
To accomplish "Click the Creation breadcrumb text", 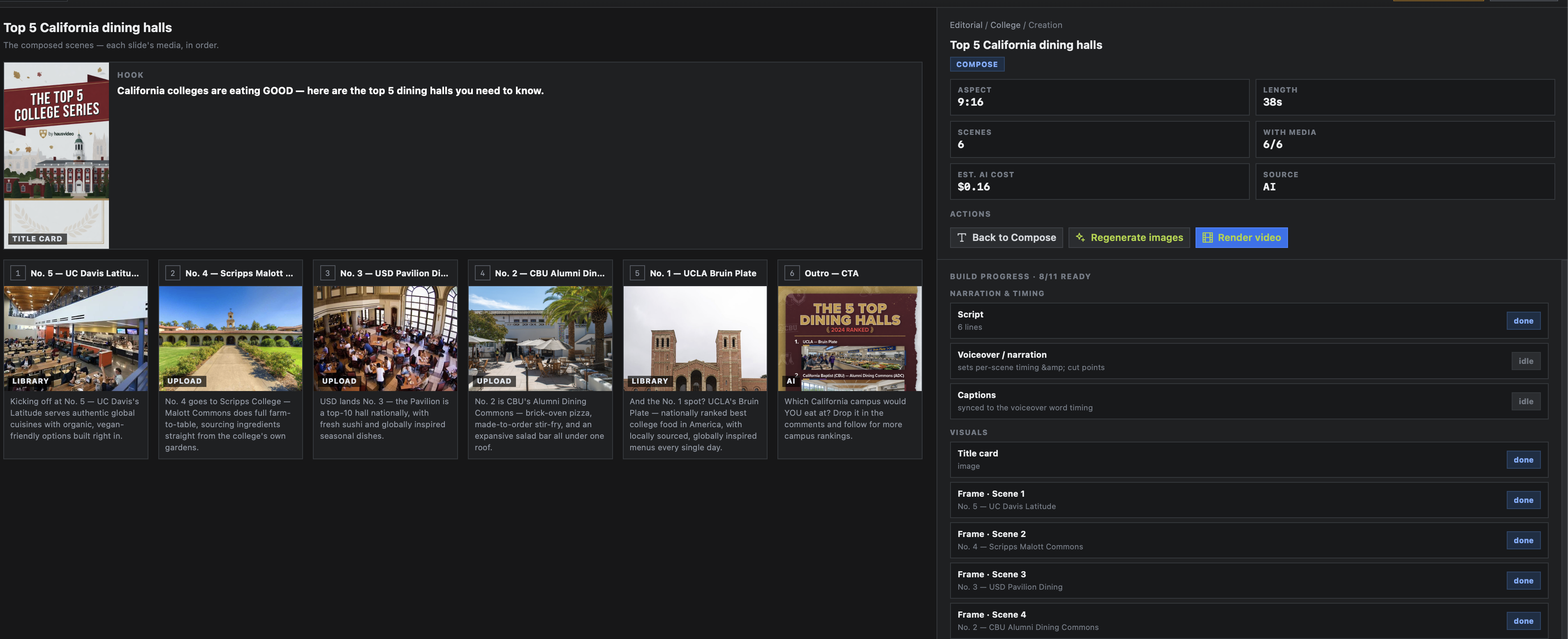I will point(1045,25).
